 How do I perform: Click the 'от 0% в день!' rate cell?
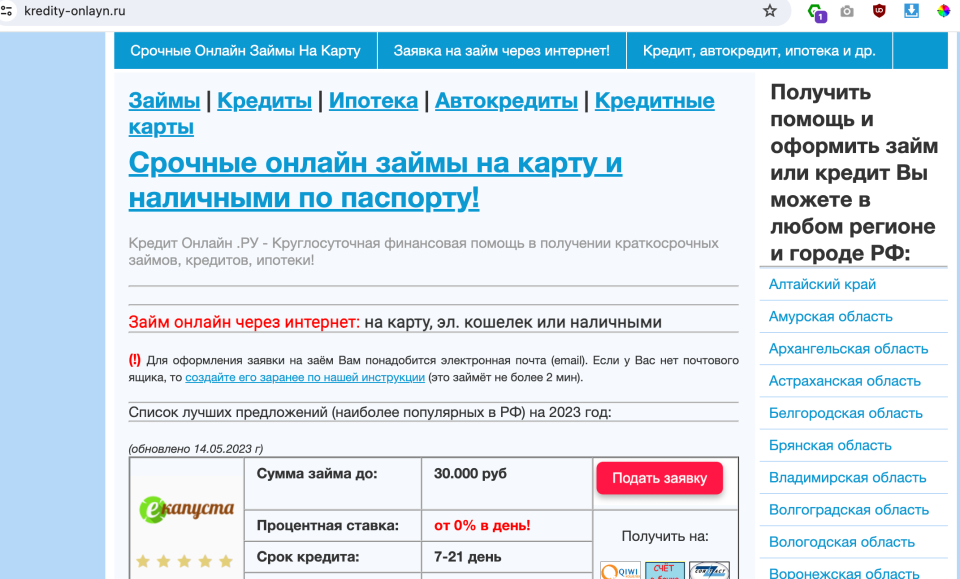pos(507,526)
